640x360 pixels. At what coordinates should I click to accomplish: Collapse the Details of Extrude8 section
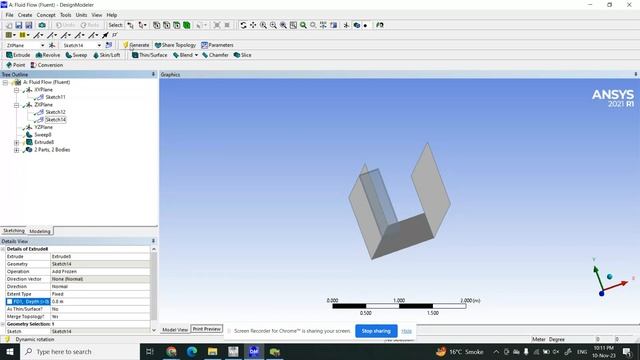[x=3, y=249]
